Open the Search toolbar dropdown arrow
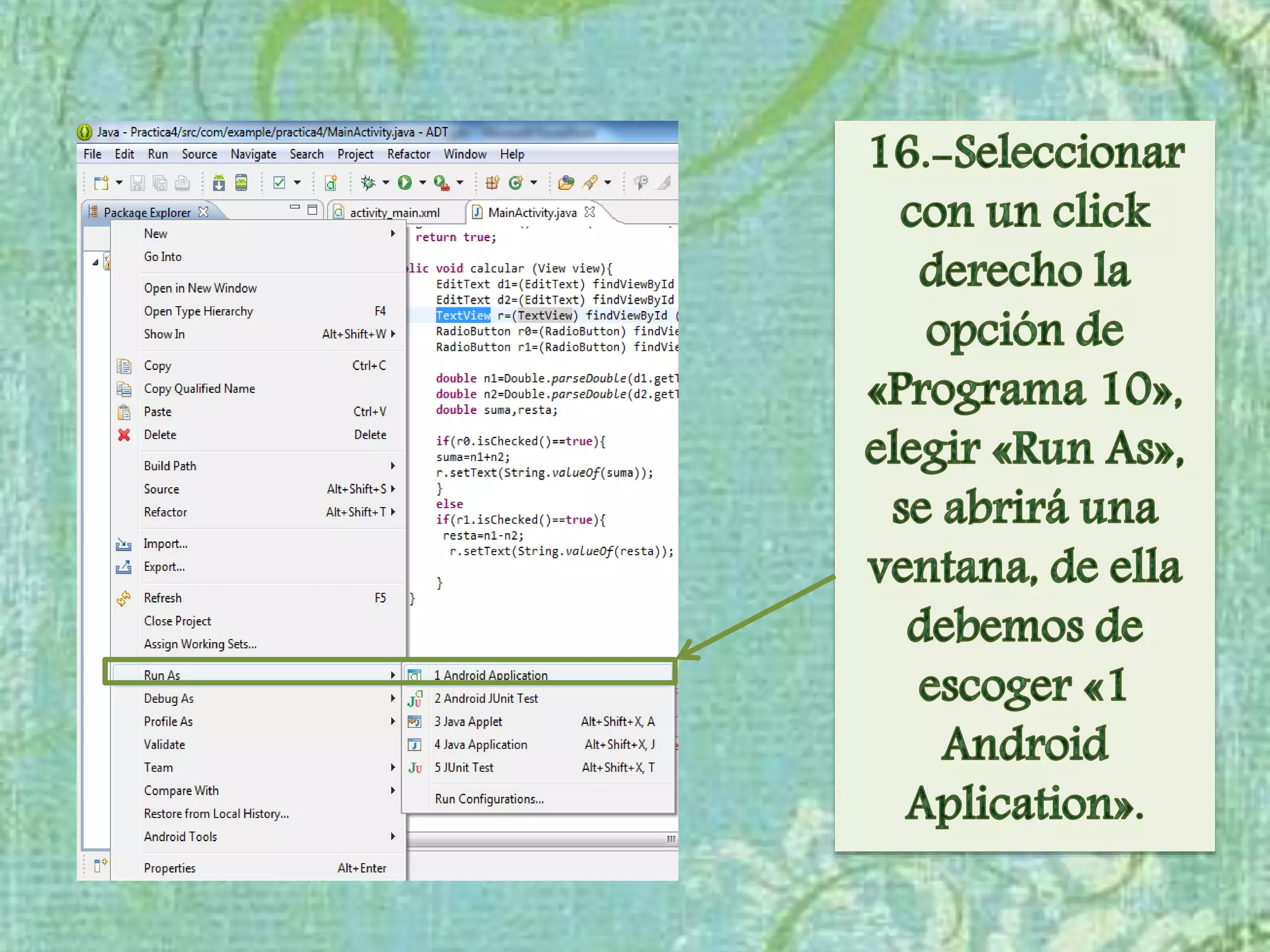Viewport: 1270px width, 952px height. point(608,183)
